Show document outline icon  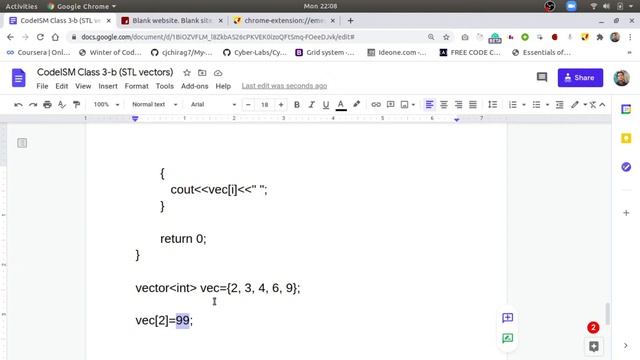pyautogui.click(x=22, y=143)
